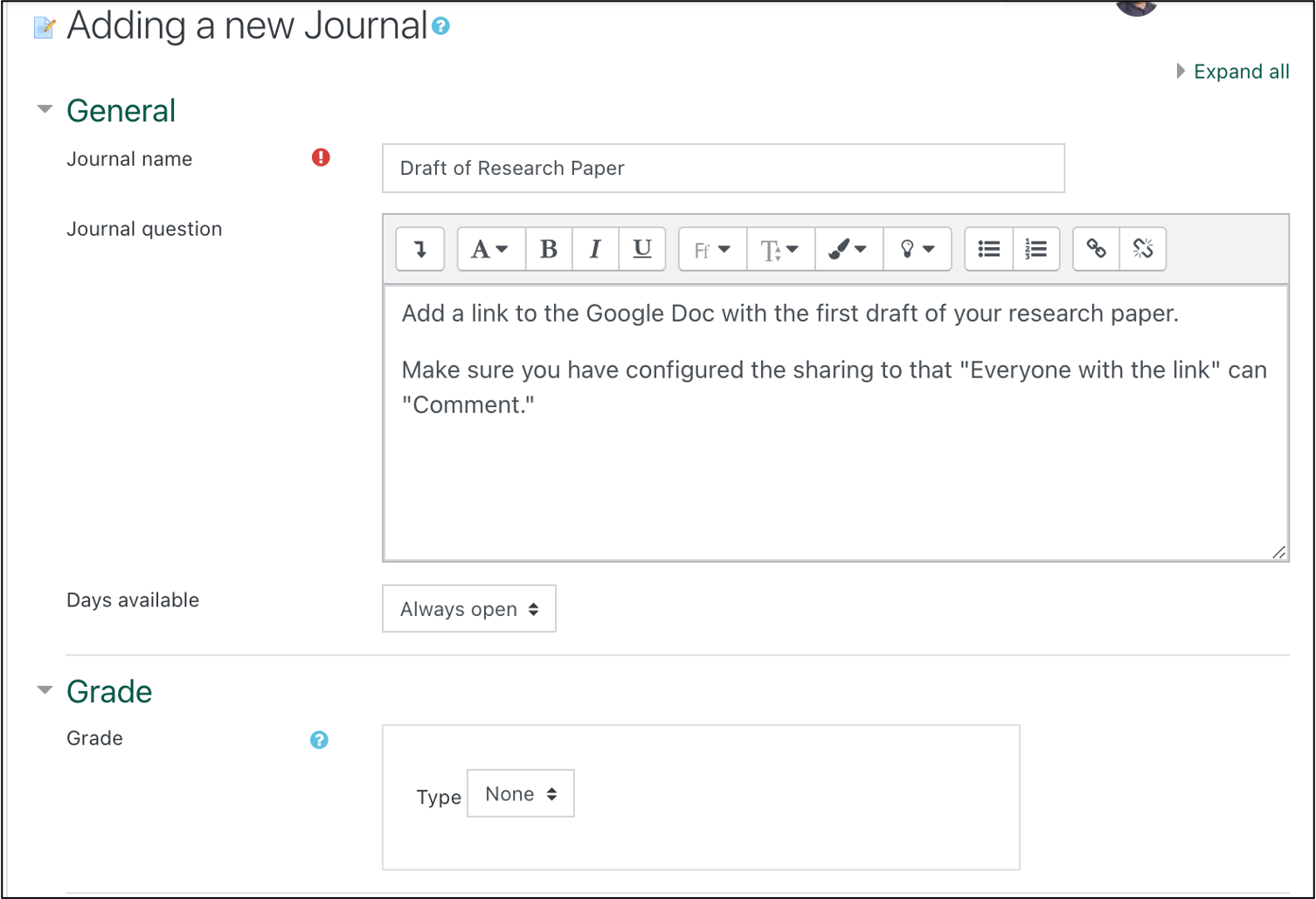Viewport: 1316px width, 899px height.
Task: Toggle italic formatting in the editor
Action: tap(595, 249)
